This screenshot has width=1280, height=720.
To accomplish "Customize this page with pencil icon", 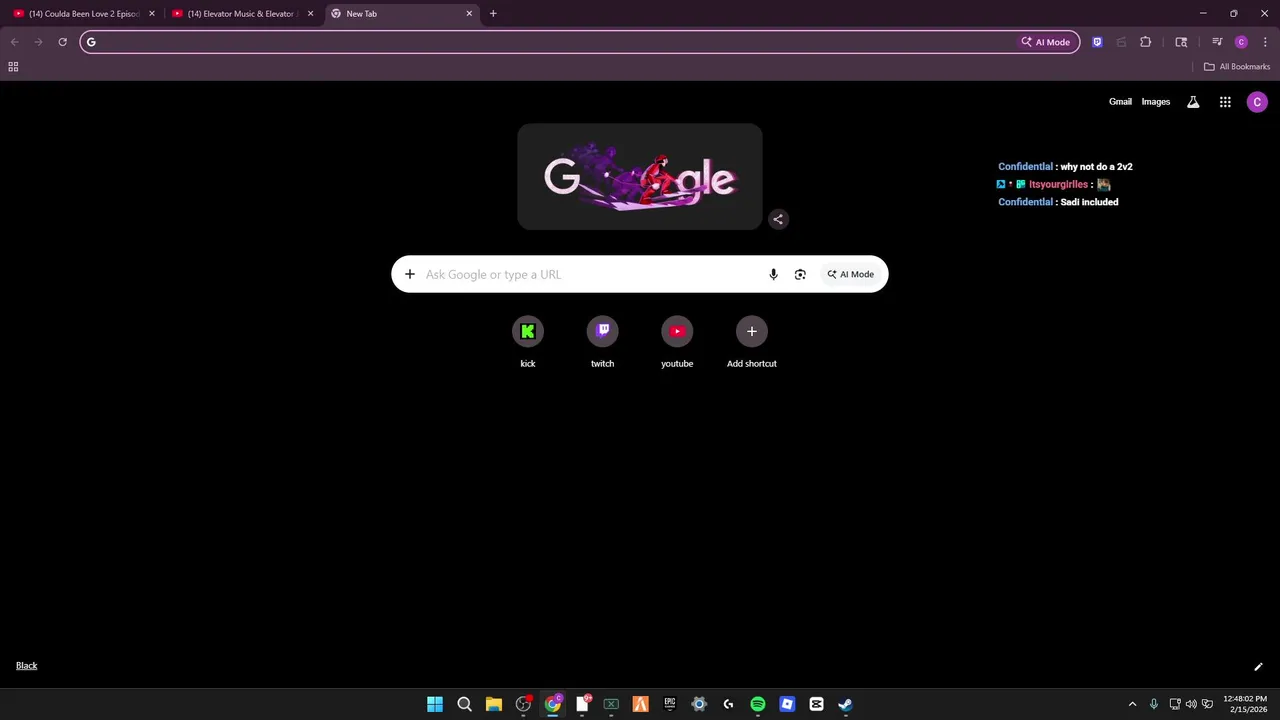I will 1258,667.
